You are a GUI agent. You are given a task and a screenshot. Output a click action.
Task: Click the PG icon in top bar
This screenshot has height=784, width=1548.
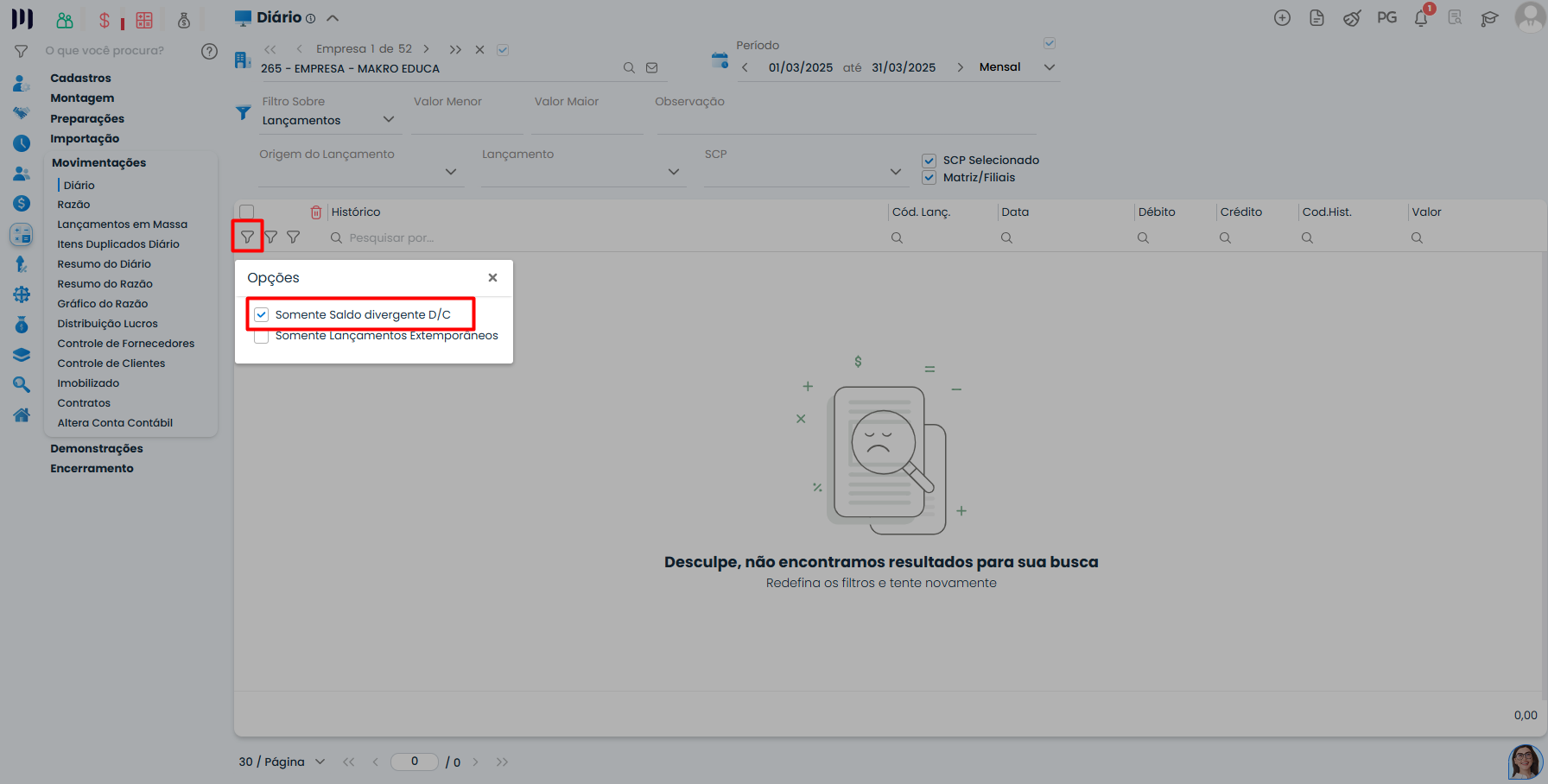tap(1386, 18)
